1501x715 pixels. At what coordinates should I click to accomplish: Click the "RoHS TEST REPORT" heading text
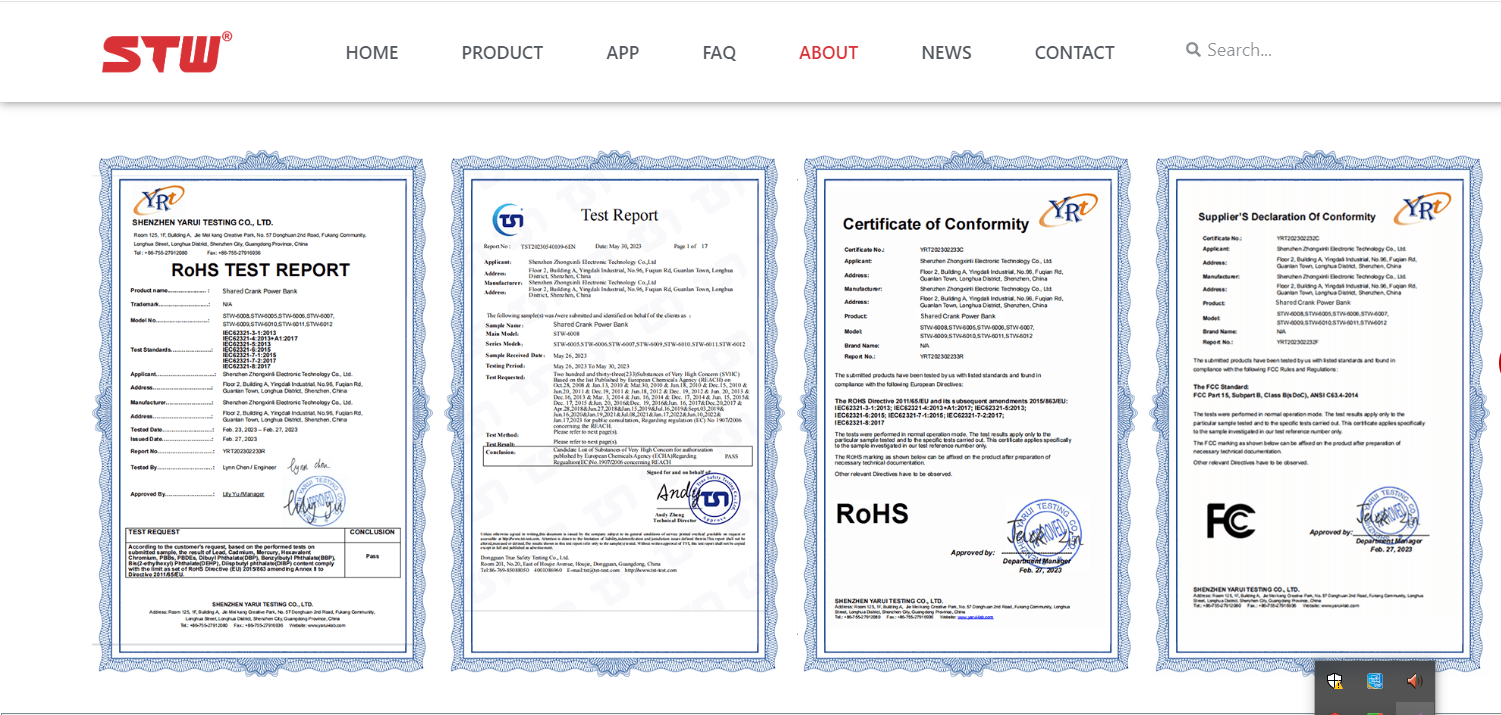click(x=260, y=270)
